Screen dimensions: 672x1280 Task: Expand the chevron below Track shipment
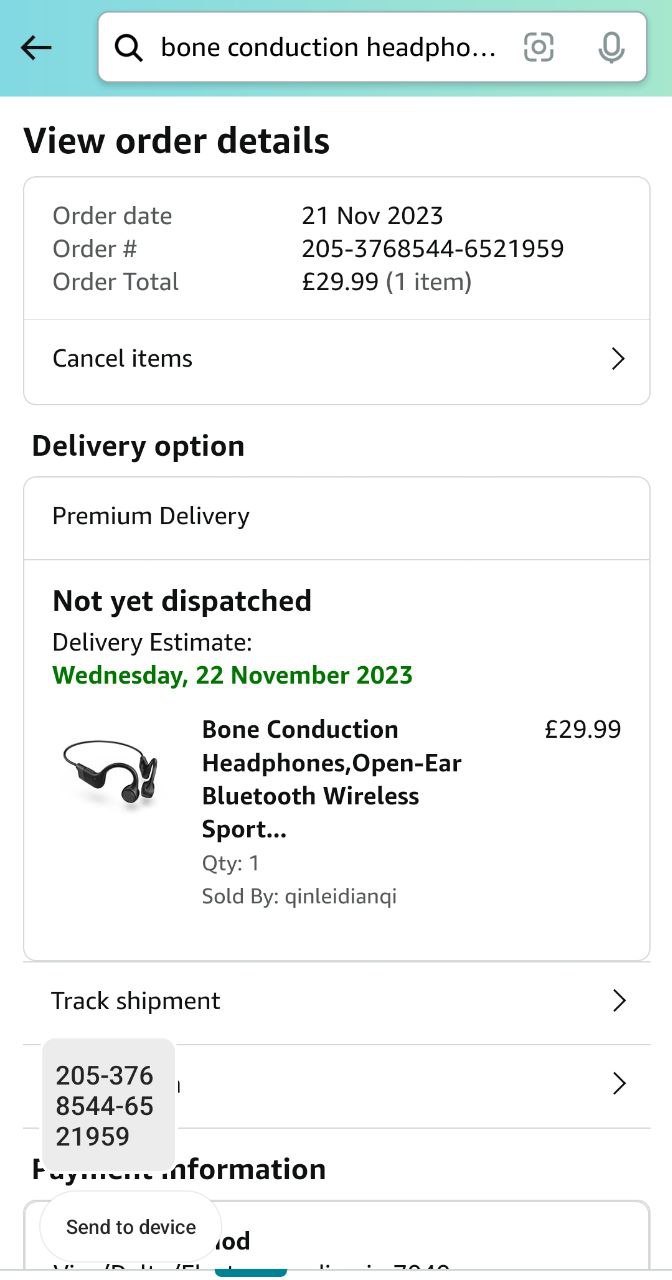(619, 1084)
